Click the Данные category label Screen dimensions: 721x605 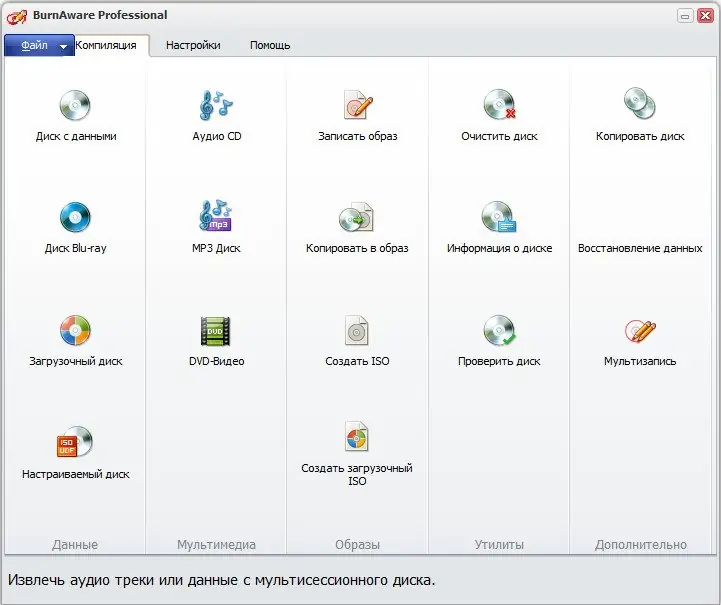click(x=75, y=545)
